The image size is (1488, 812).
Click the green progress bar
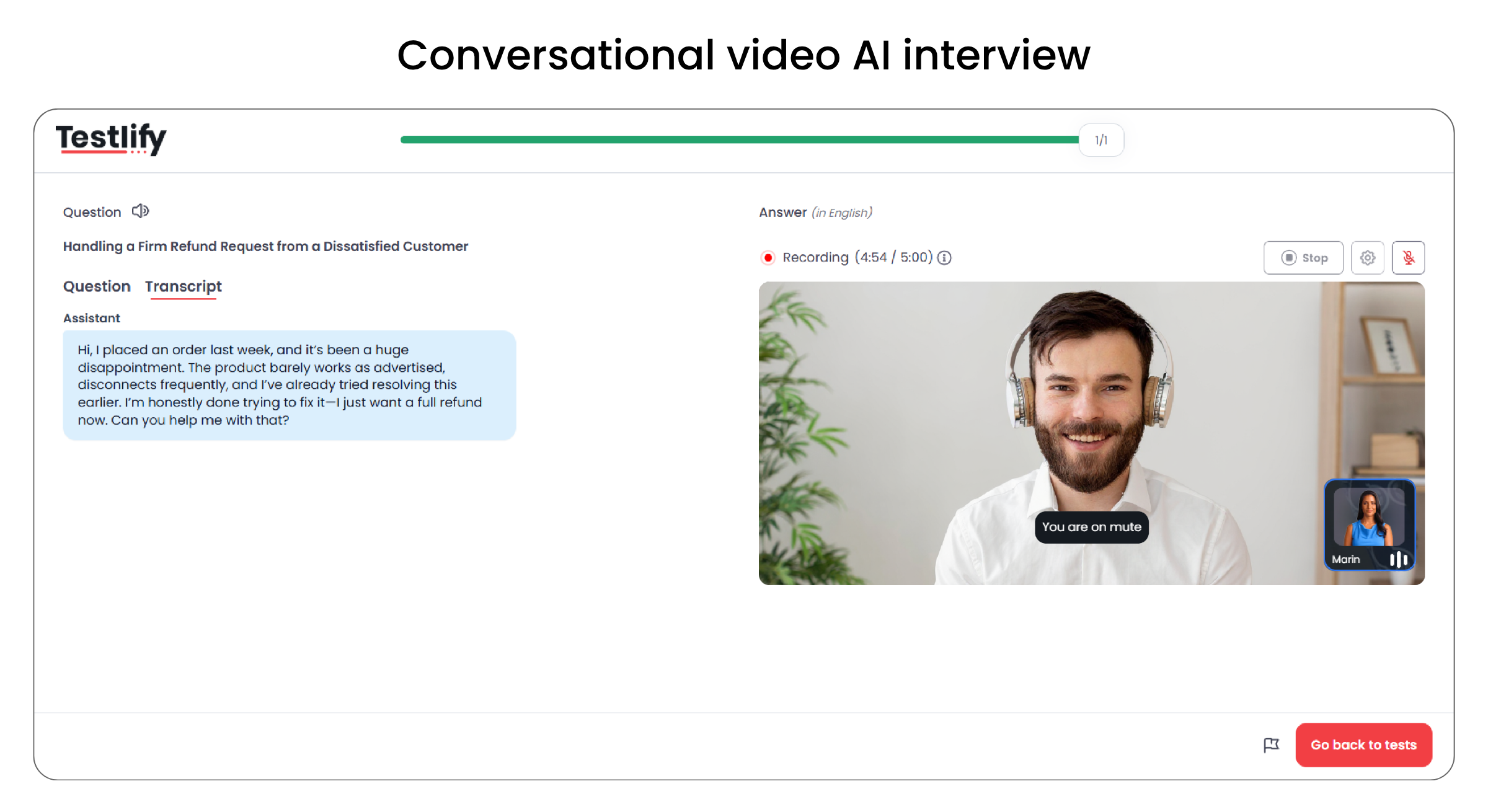[738, 140]
